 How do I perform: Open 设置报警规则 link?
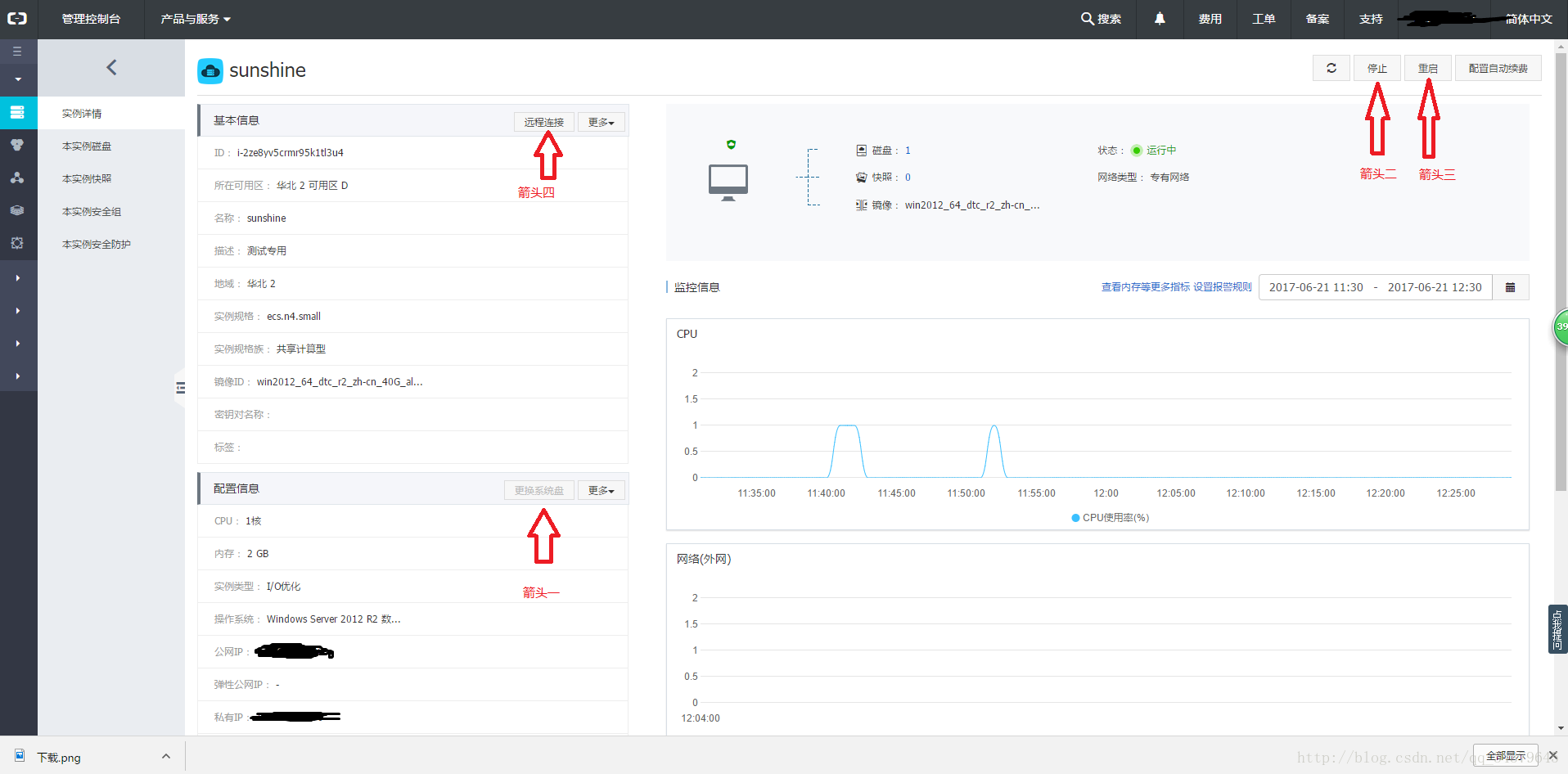point(1223,287)
